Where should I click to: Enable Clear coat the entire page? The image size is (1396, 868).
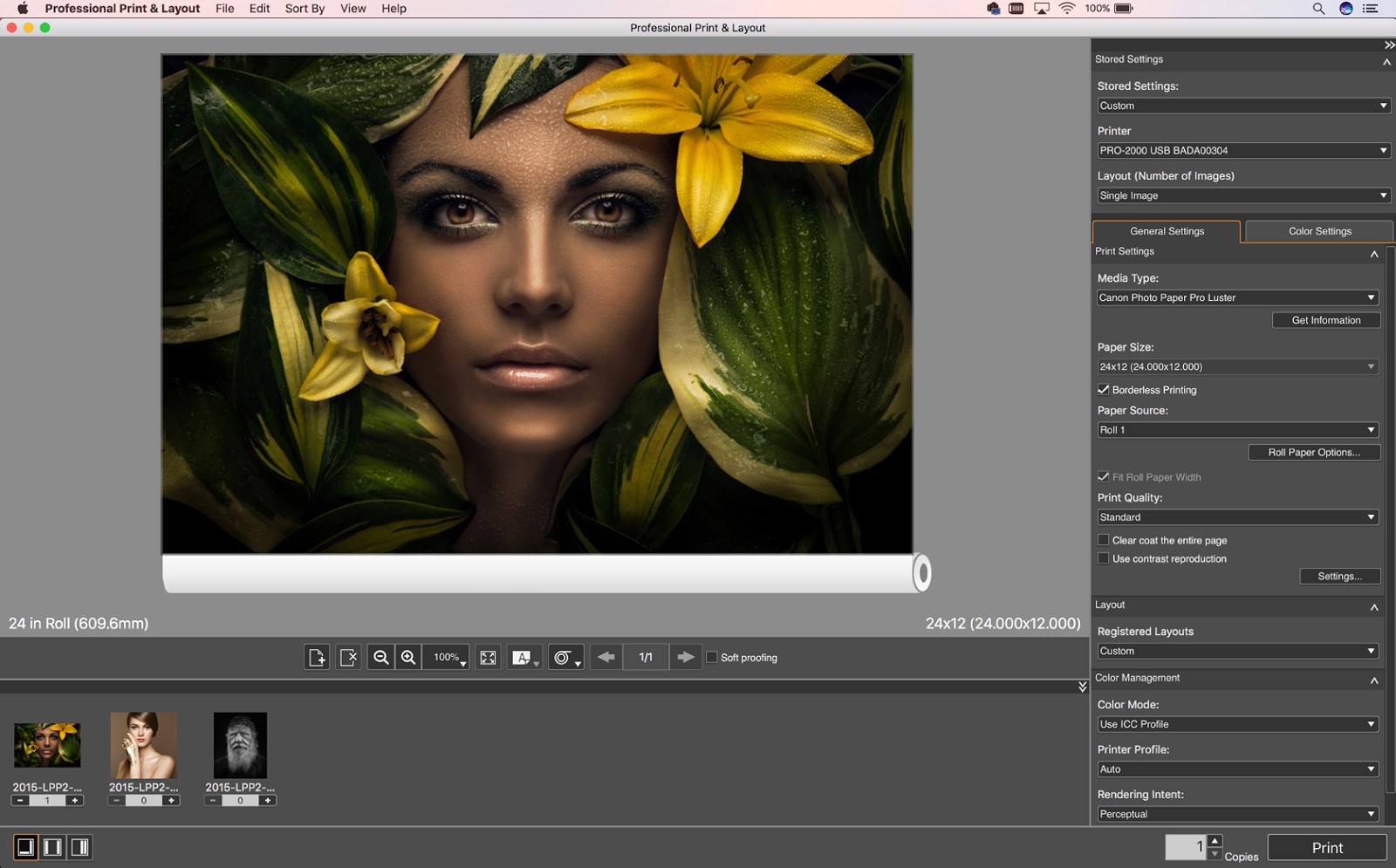click(1104, 540)
